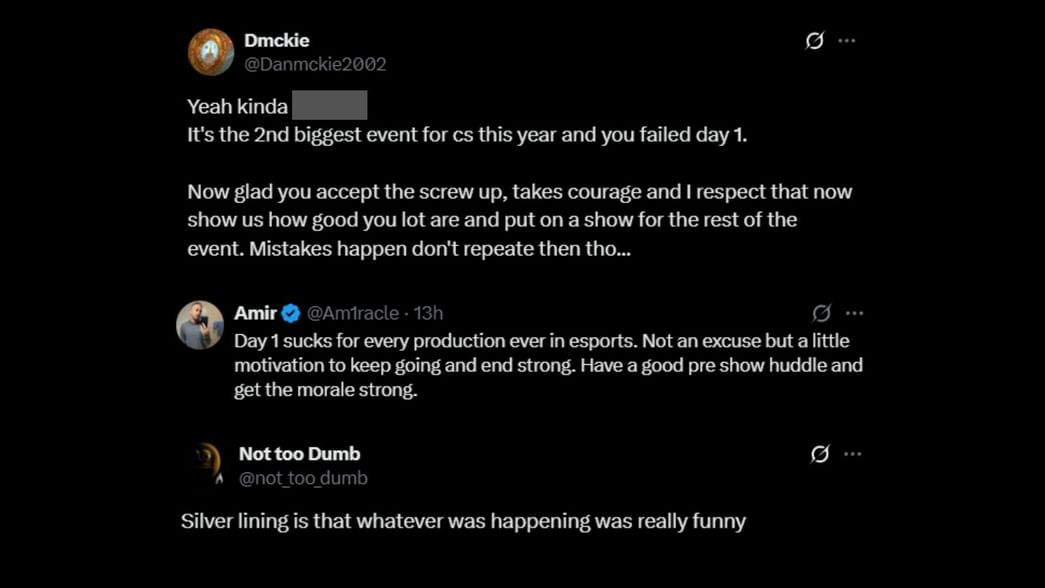The image size is (1045, 588).
Task: Click Amir's reply text to open the tweet
Action: click(x=545, y=364)
